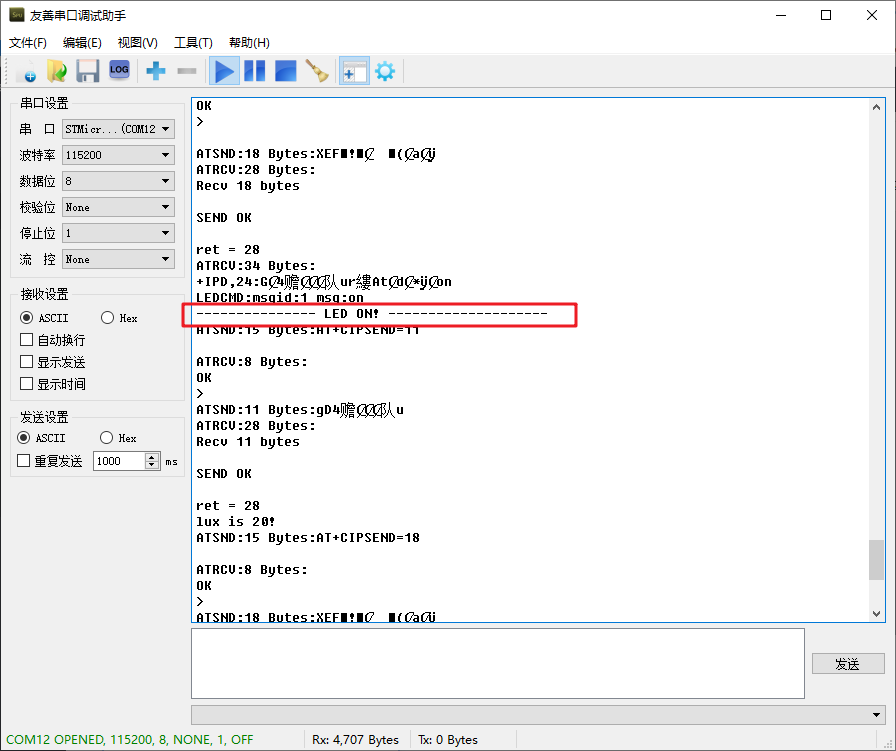Open the 文件(F) menu
Screen dimensions: 896x751
pos(27,43)
